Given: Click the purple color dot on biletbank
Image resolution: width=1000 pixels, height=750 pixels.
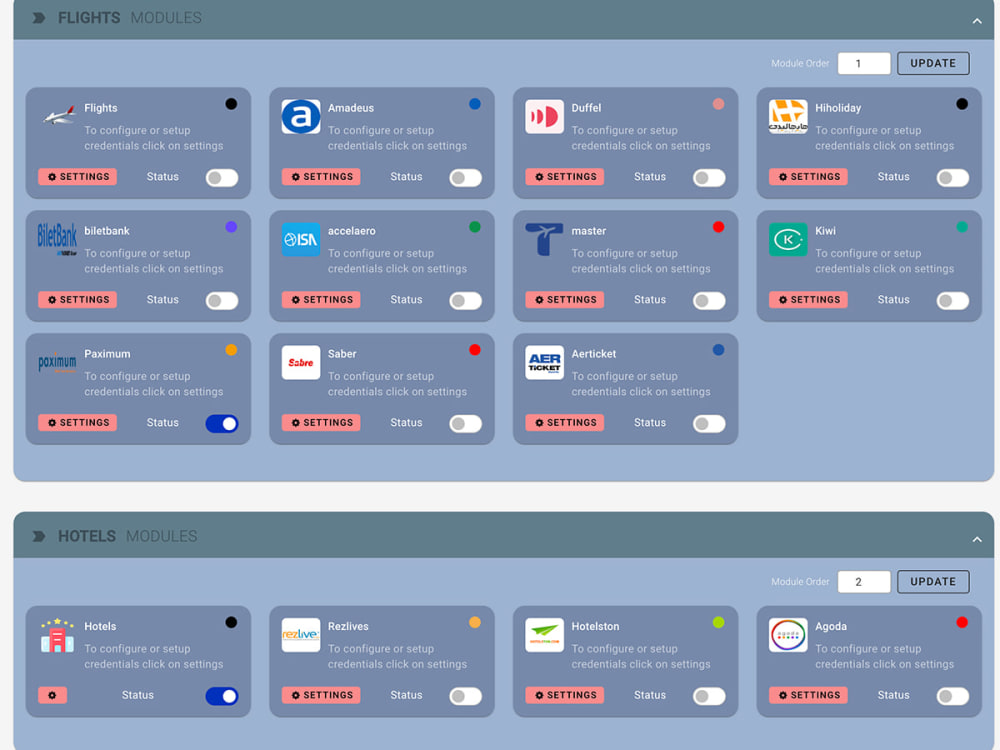Looking at the screenshot, I should coord(231,227).
